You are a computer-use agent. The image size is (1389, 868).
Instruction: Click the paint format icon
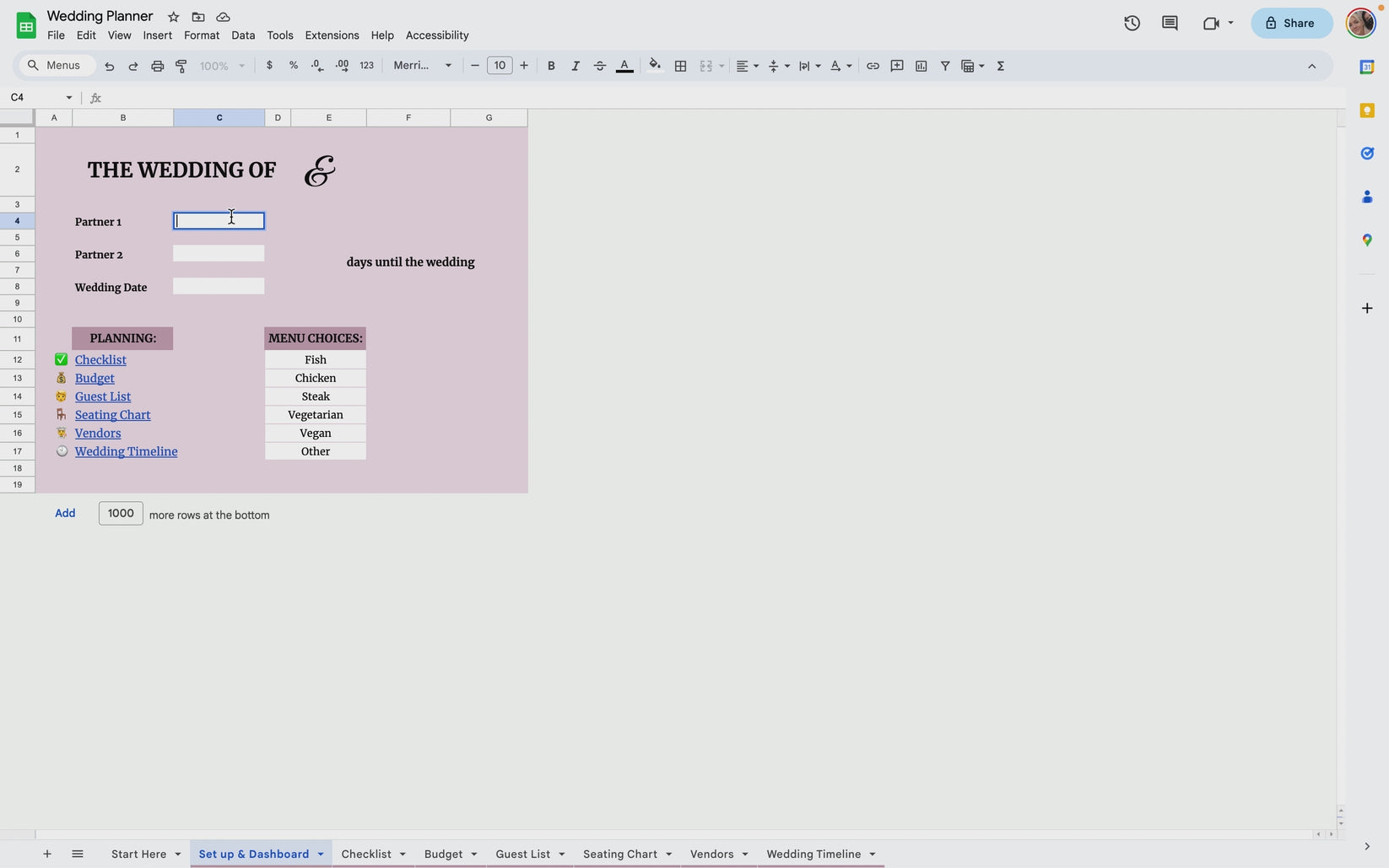click(181, 66)
